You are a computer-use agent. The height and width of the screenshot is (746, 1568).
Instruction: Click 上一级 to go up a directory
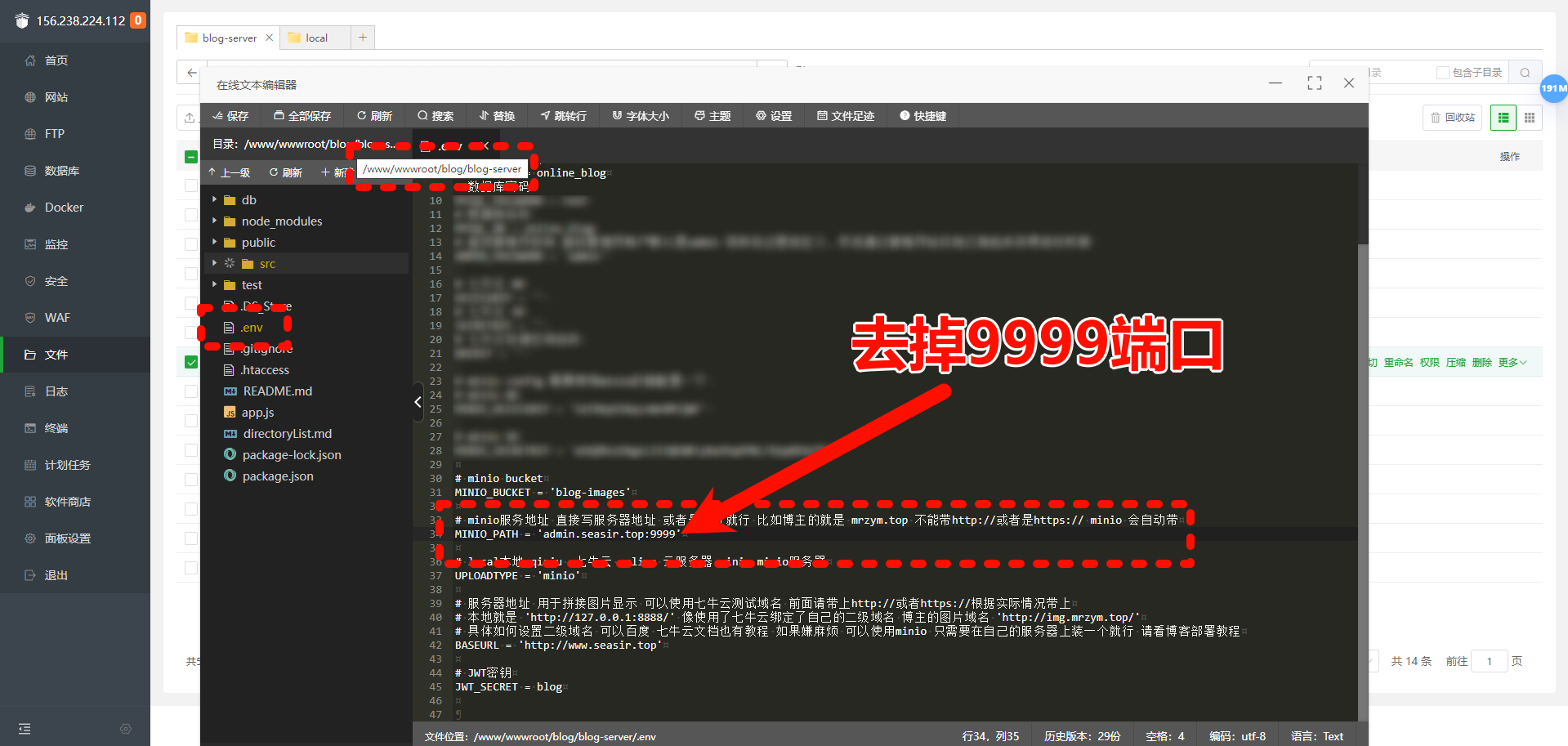pos(230,172)
